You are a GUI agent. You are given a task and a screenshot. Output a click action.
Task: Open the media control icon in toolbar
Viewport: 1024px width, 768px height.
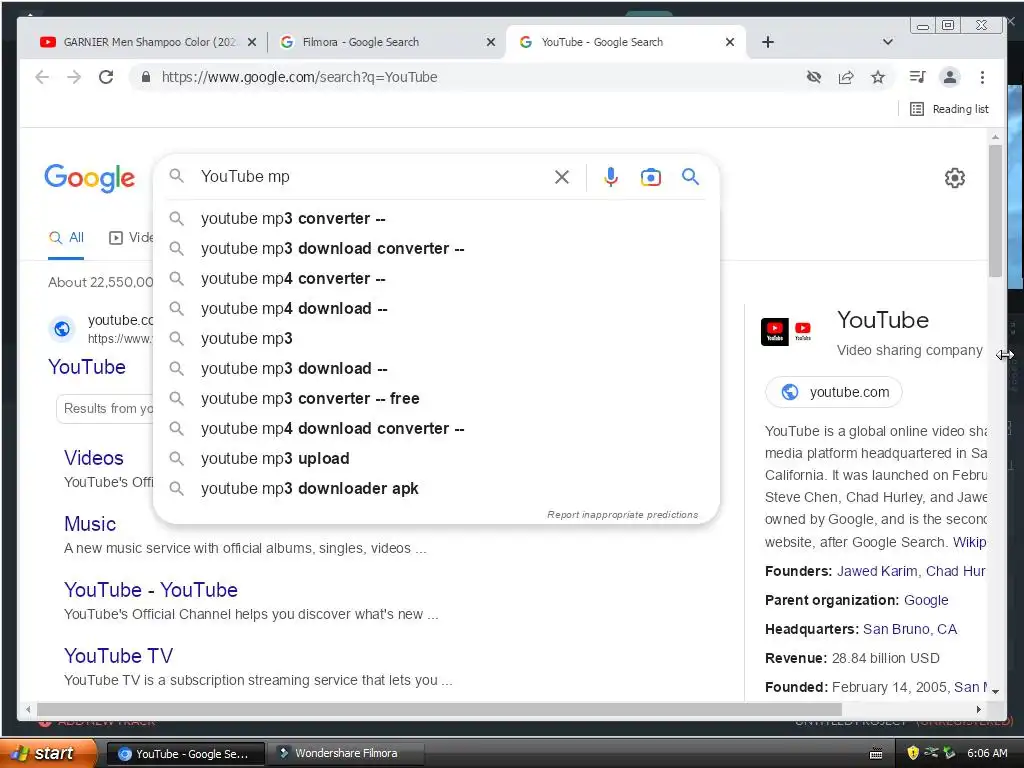coord(917,77)
